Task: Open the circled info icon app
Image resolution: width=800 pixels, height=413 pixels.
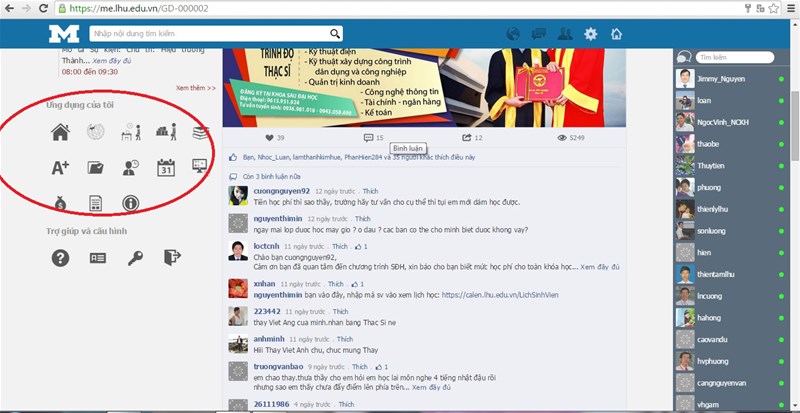Action: 130,203
